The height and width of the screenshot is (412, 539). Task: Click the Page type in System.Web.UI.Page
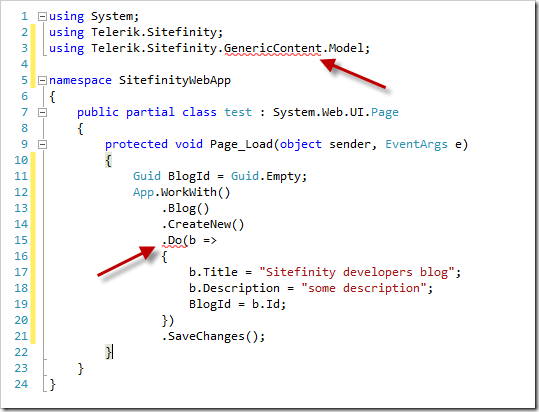(385, 113)
